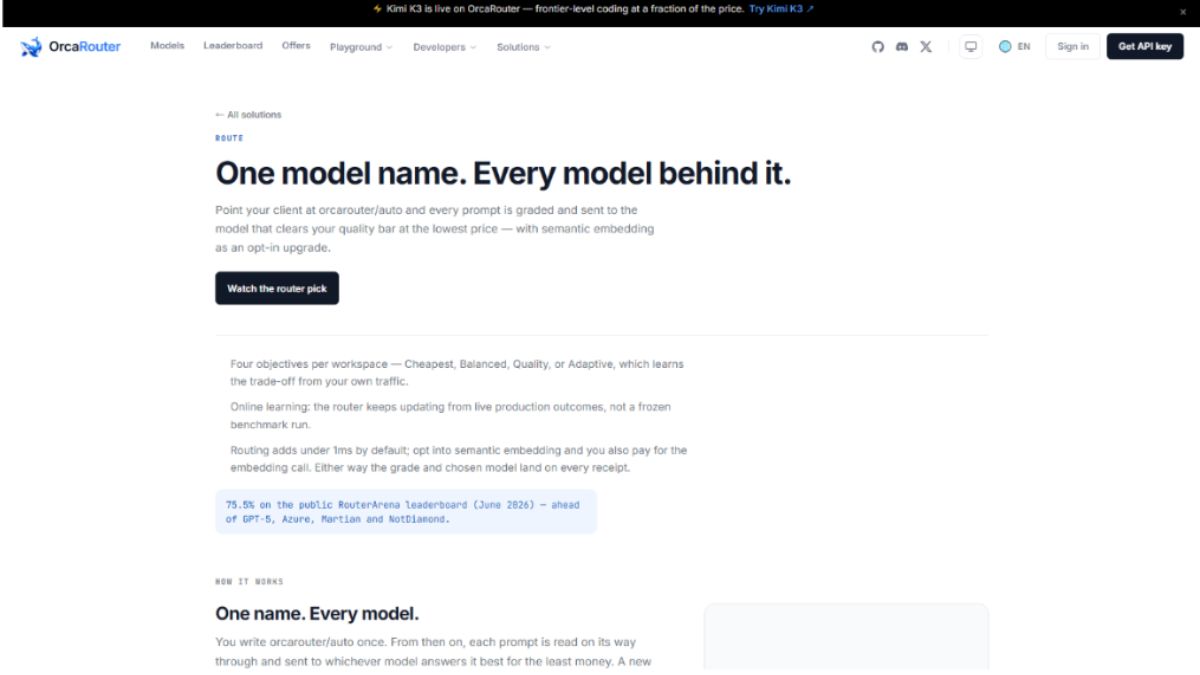
Task: Click the You write orcarouter/auto once paragraph
Action: 435,652
